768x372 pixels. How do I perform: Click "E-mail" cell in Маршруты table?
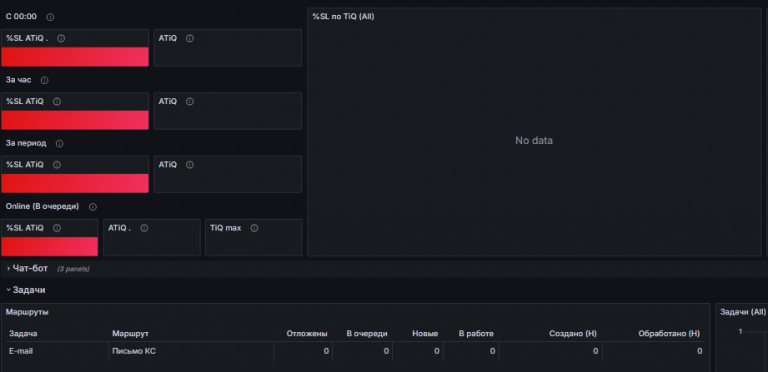21,351
